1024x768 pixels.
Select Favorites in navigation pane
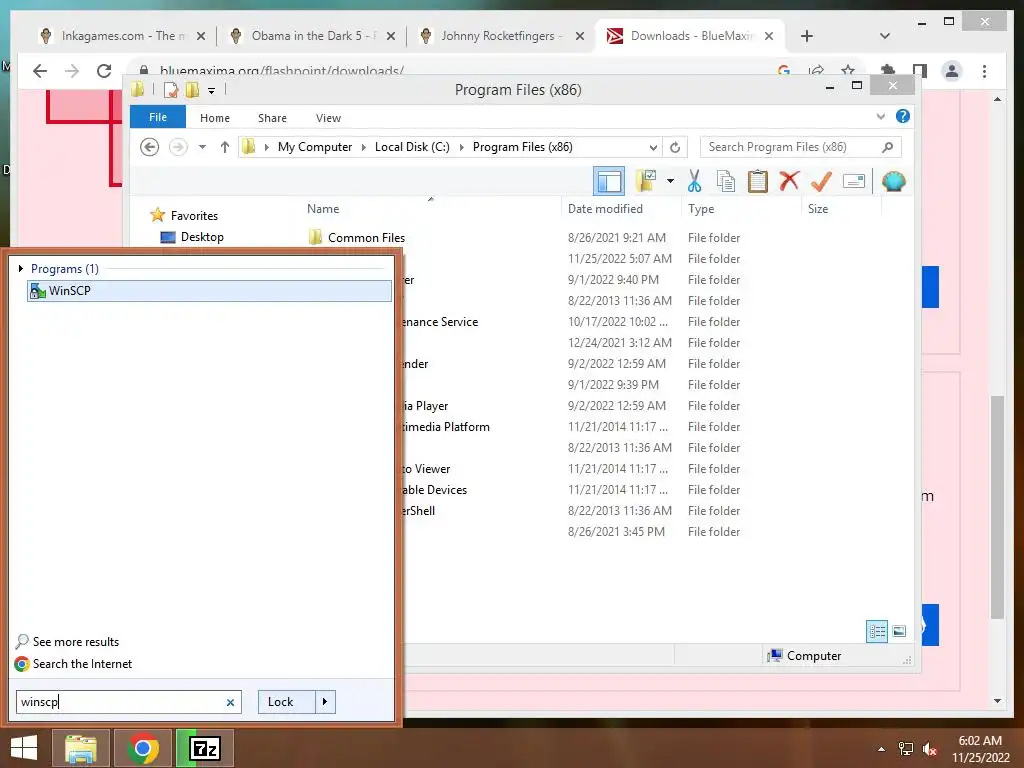[x=194, y=216]
